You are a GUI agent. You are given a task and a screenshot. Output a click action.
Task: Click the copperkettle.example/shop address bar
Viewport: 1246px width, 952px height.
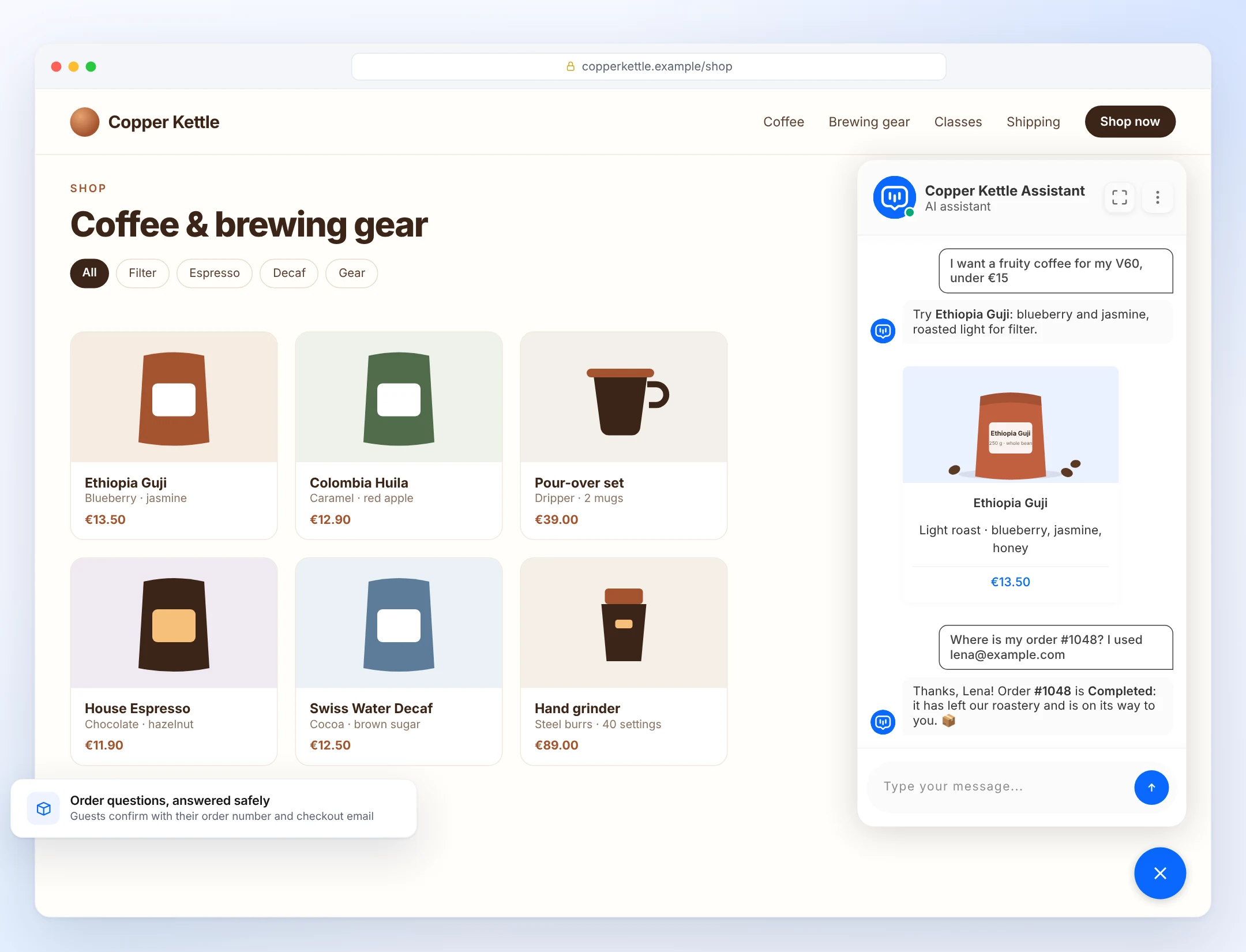coord(648,66)
